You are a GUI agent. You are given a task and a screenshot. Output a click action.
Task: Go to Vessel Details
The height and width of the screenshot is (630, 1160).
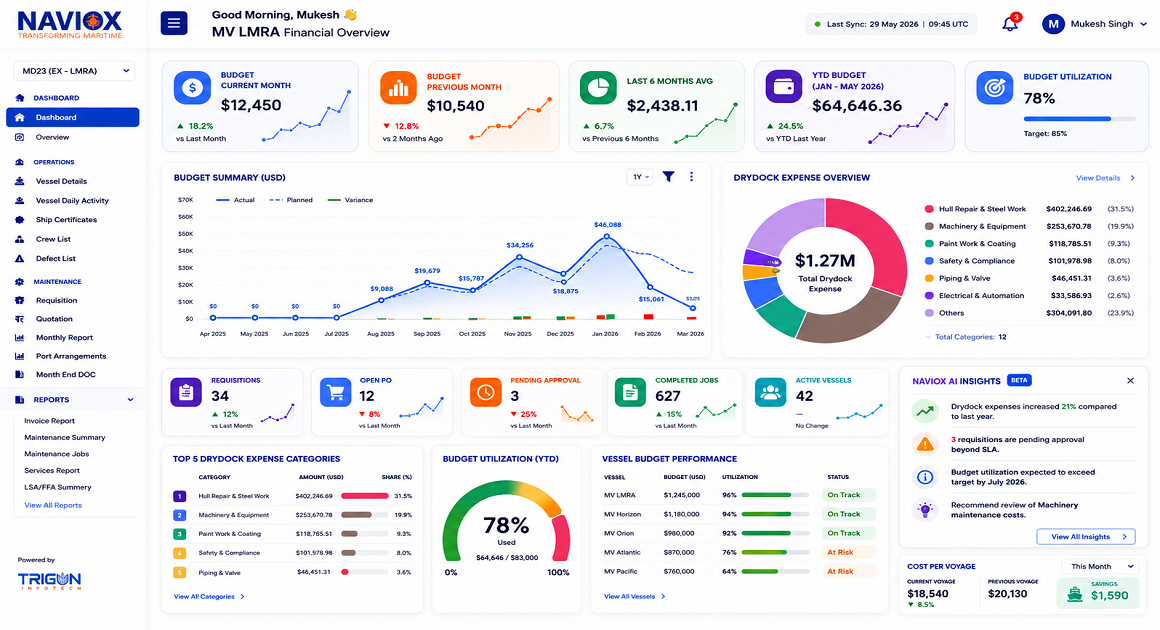pyautogui.click(x=61, y=181)
